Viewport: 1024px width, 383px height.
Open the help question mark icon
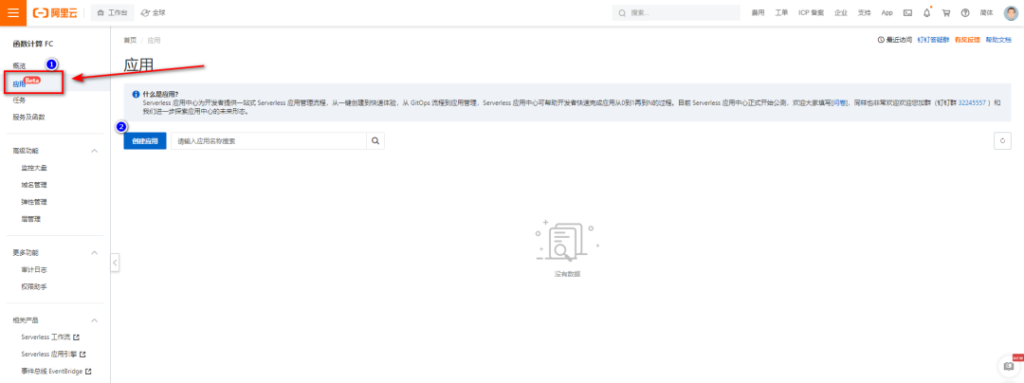pyautogui.click(x=965, y=12)
